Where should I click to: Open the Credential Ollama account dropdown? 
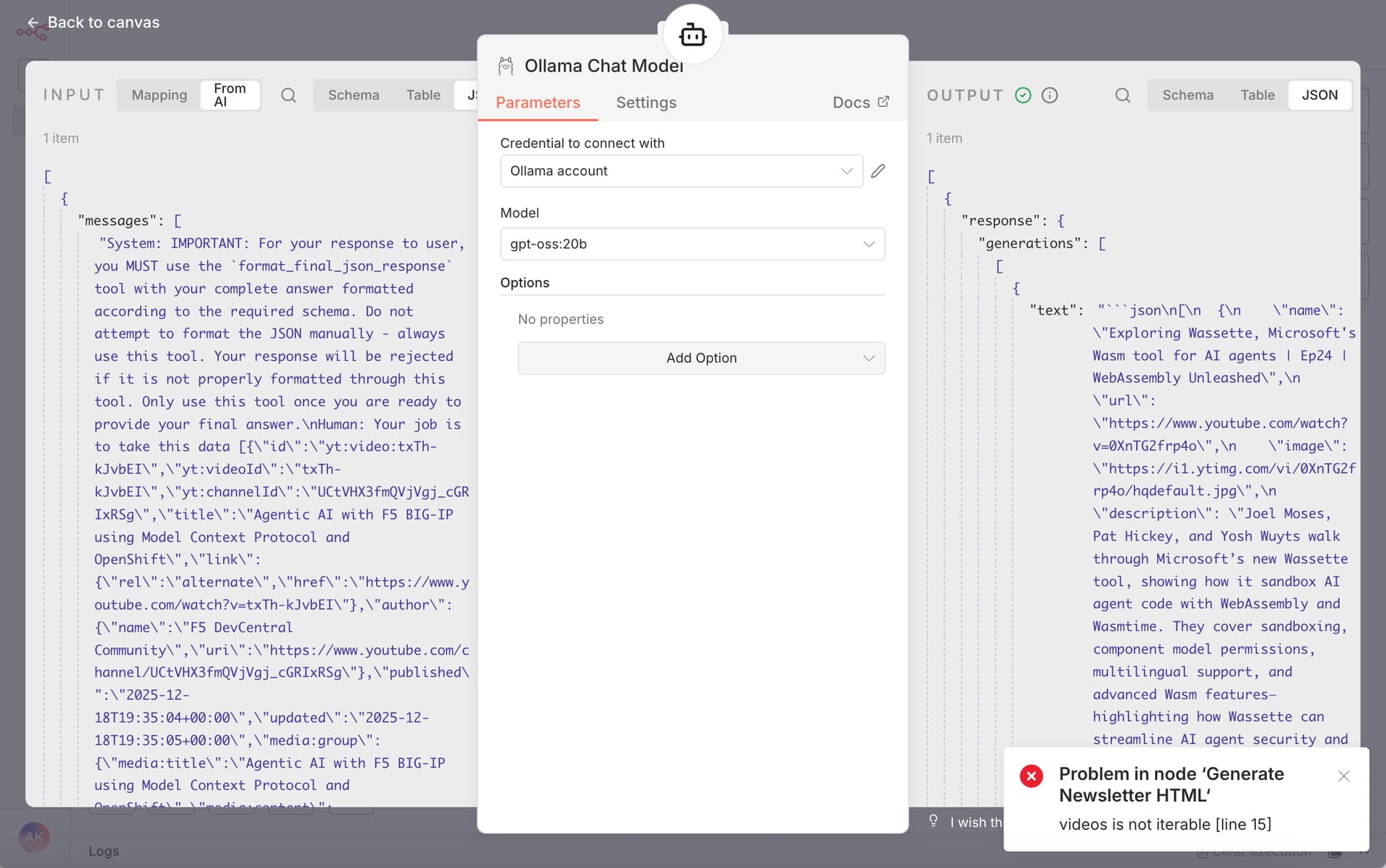pyautogui.click(x=681, y=171)
